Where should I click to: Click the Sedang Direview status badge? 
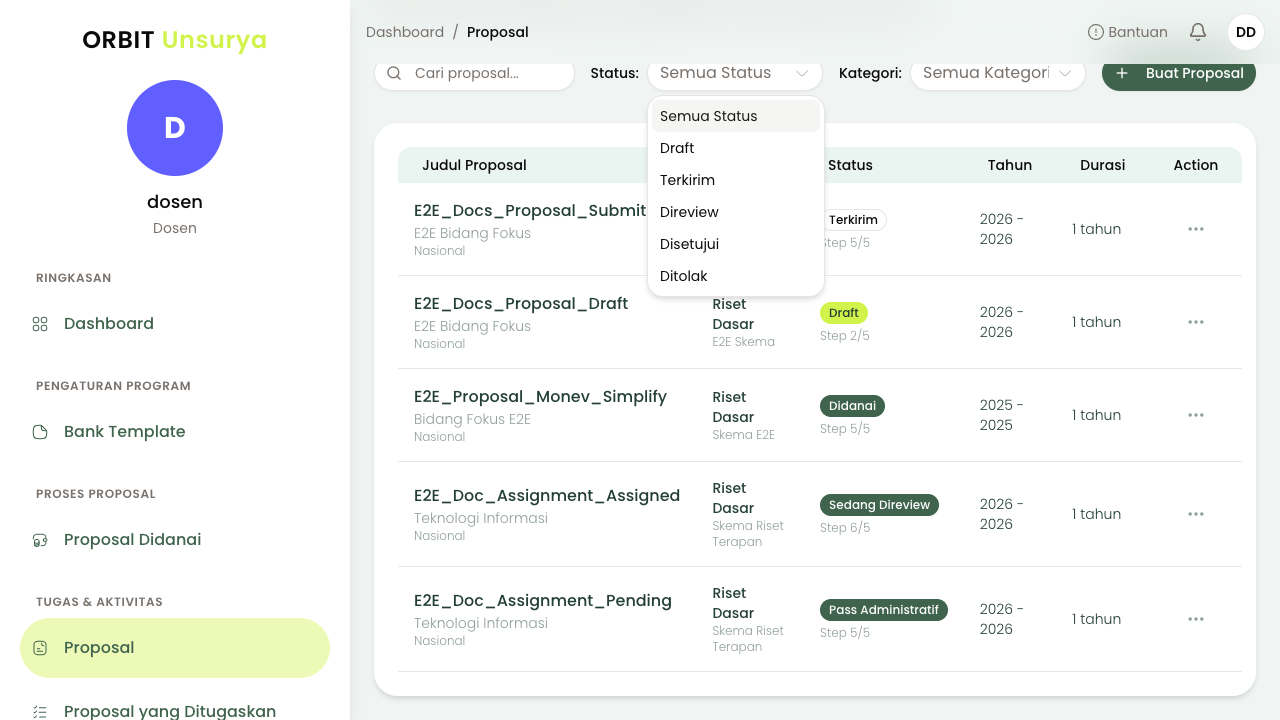tap(879, 505)
